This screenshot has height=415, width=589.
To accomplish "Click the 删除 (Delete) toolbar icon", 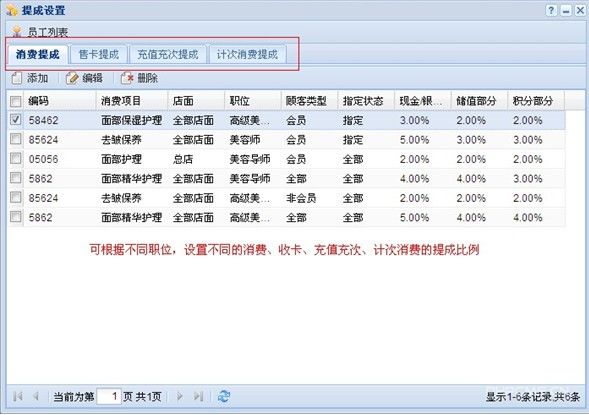I will click(127, 78).
